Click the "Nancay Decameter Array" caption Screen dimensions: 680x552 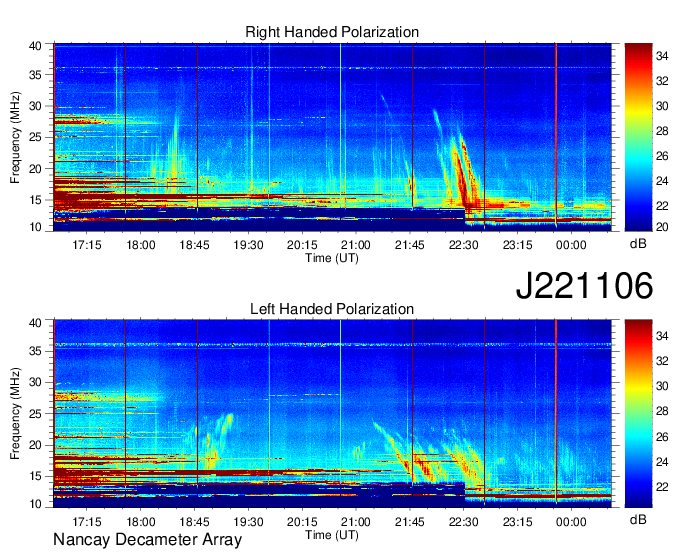click(x=147, y=540)
